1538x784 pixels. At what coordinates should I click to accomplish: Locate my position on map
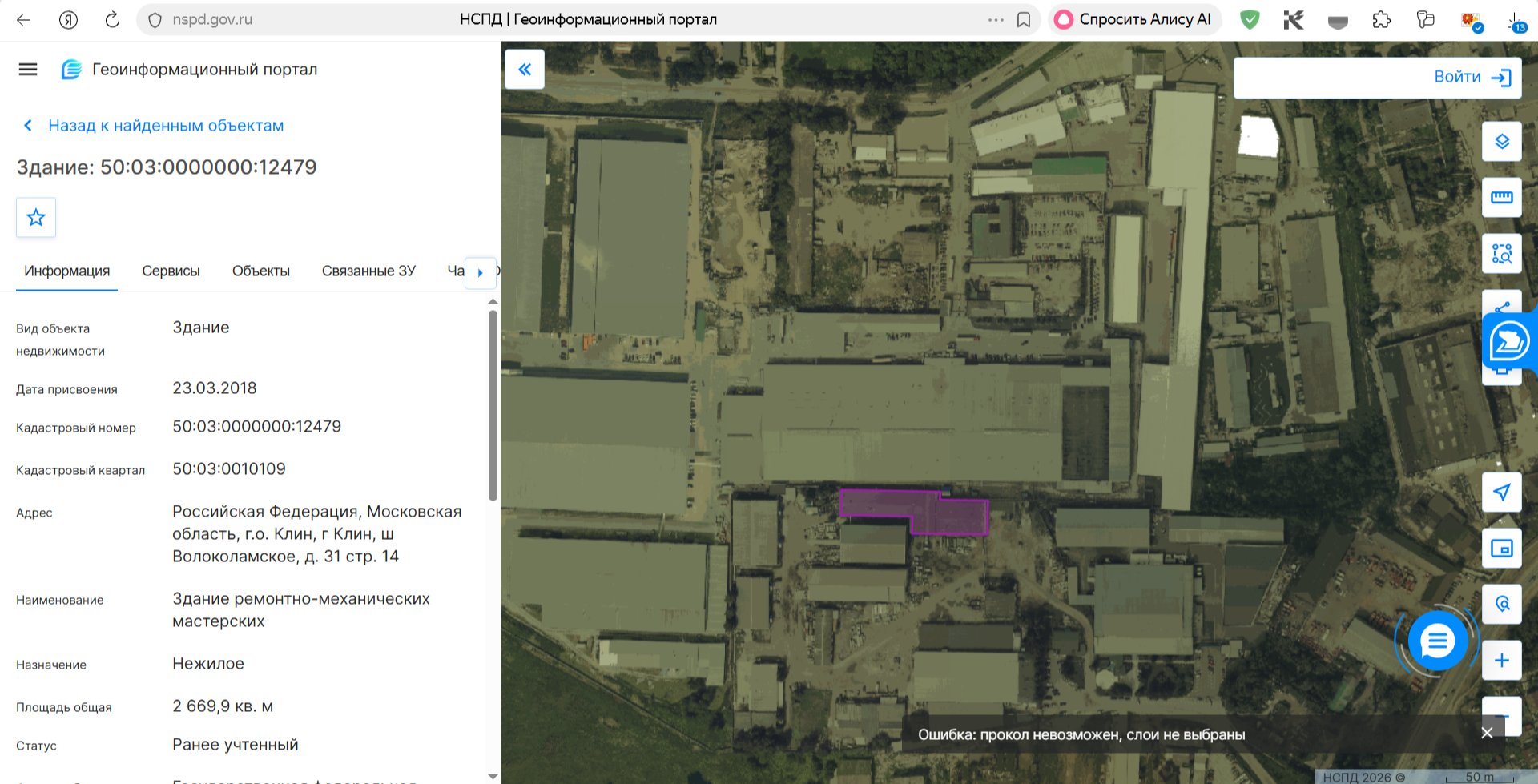click(1502, 493)
